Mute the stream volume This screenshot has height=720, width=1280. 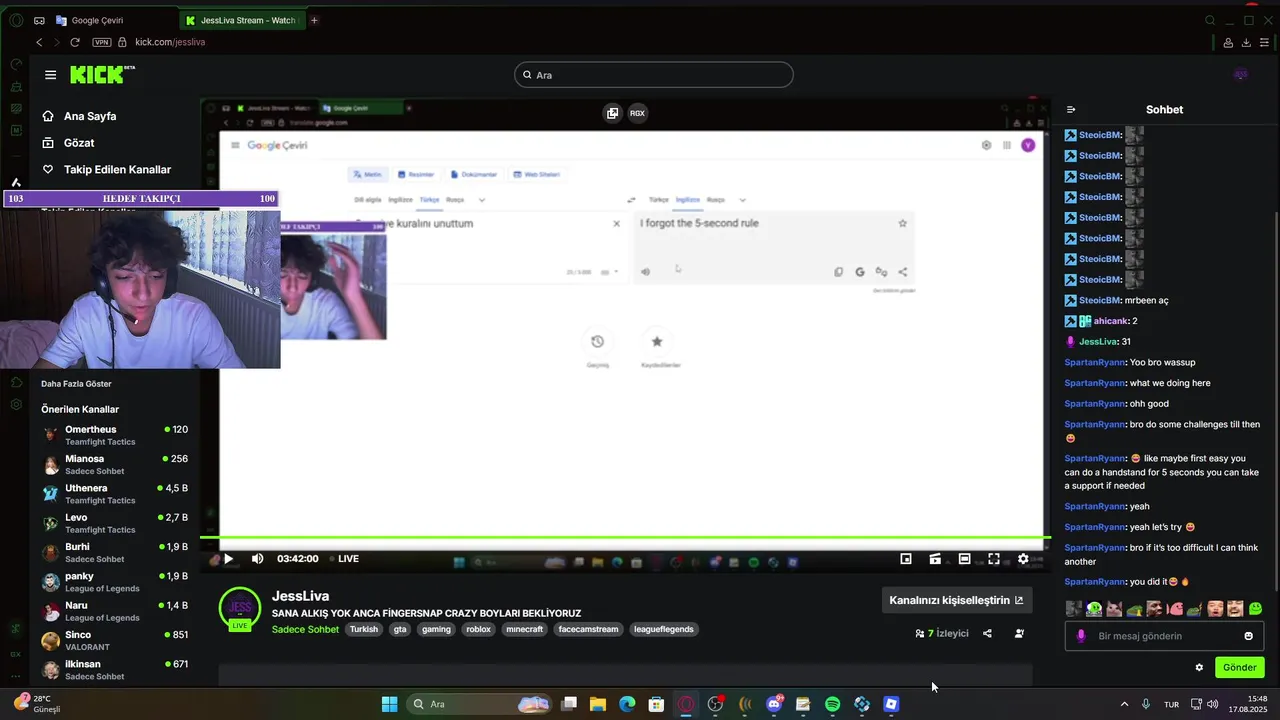257,559
